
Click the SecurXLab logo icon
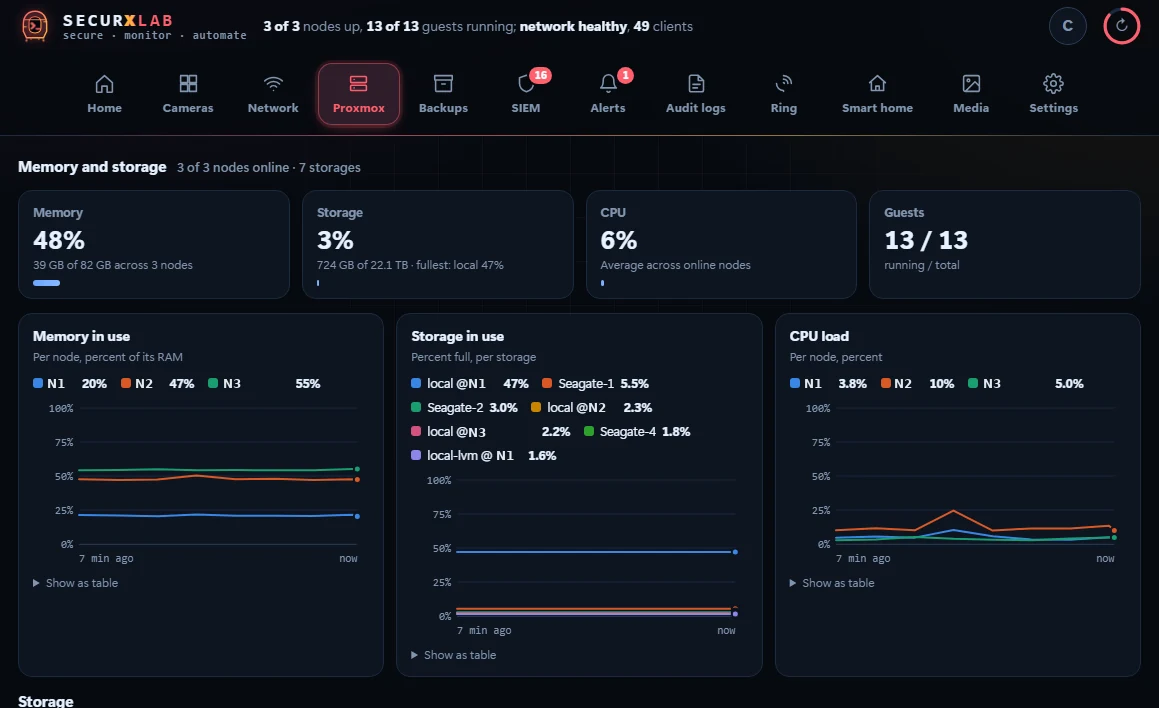coord(34,26)
